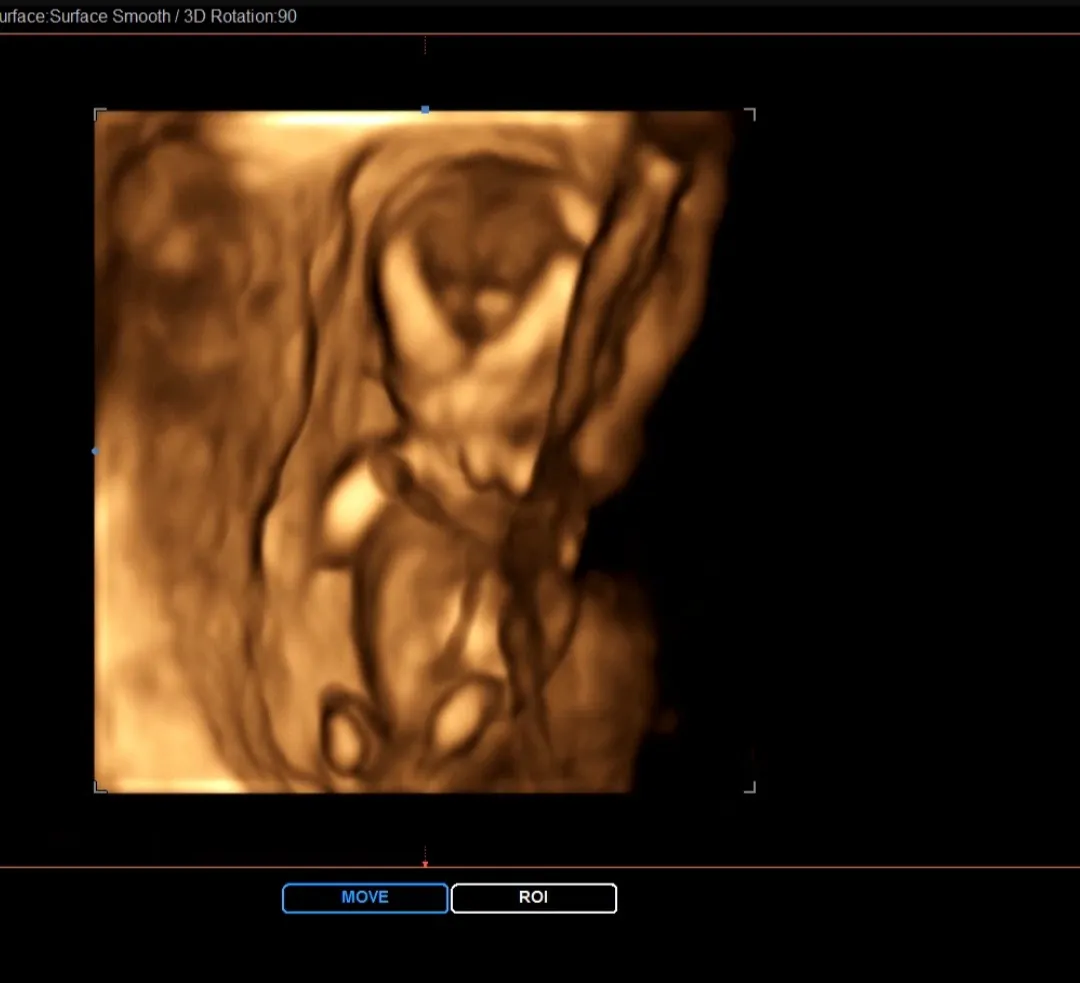This screenshot has width=1080, height=983.
Task: Click the top-right ROI corner bracket
Action: 750,114
